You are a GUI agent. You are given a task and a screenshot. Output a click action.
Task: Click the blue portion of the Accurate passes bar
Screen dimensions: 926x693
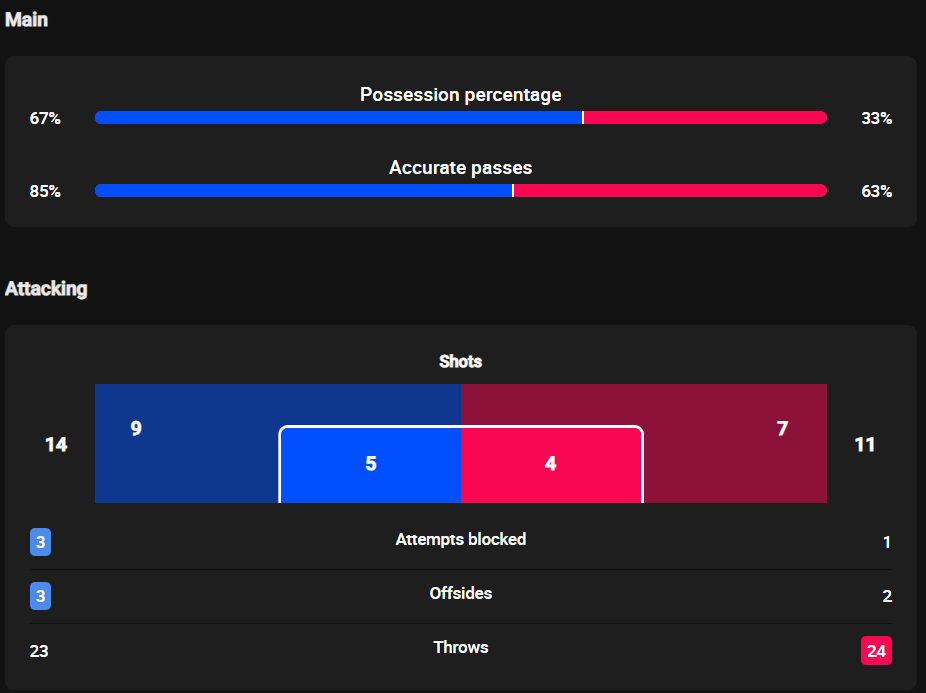(303, 191)
